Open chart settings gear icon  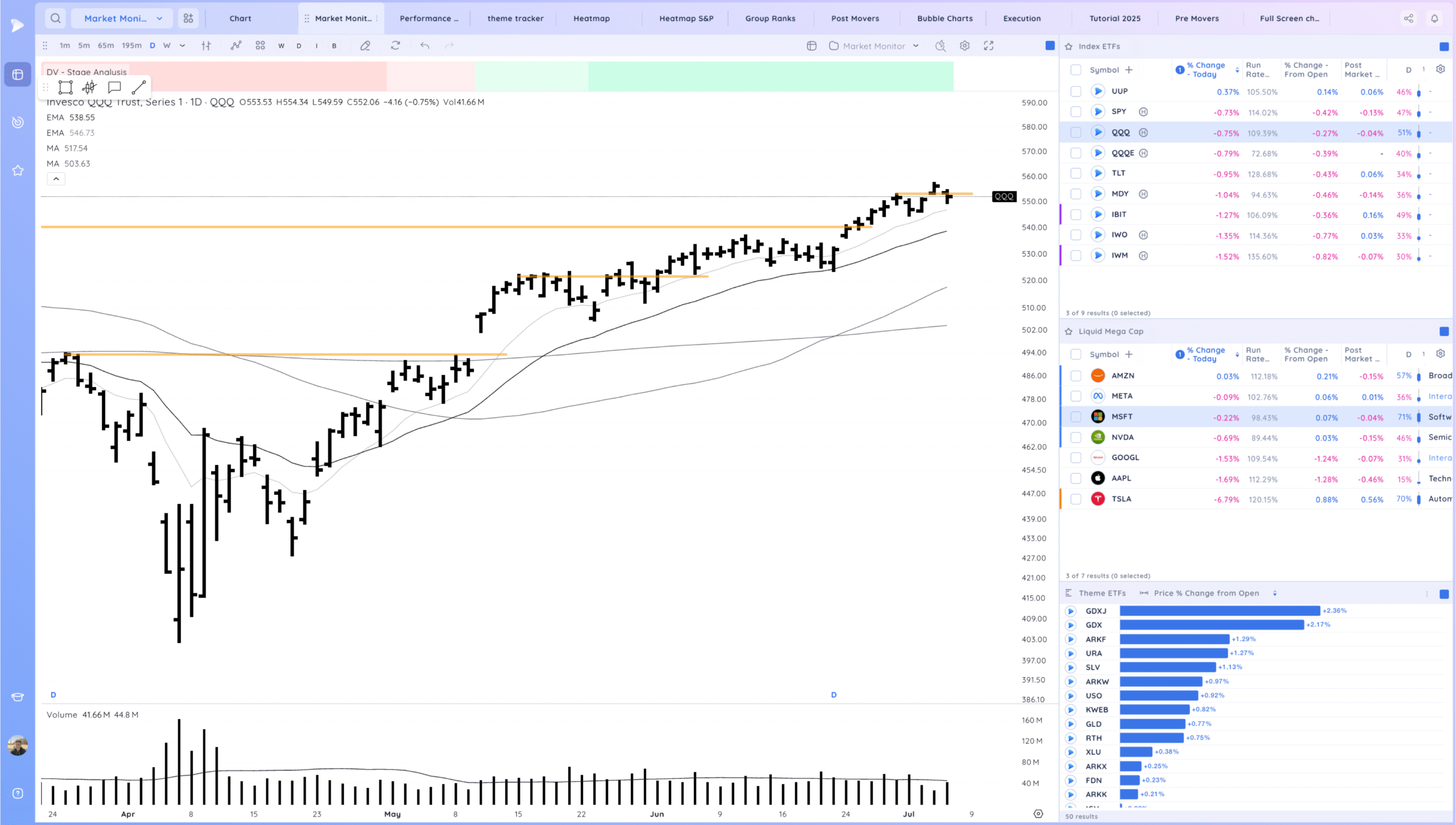pyautogui.click(x=965, y=46)
